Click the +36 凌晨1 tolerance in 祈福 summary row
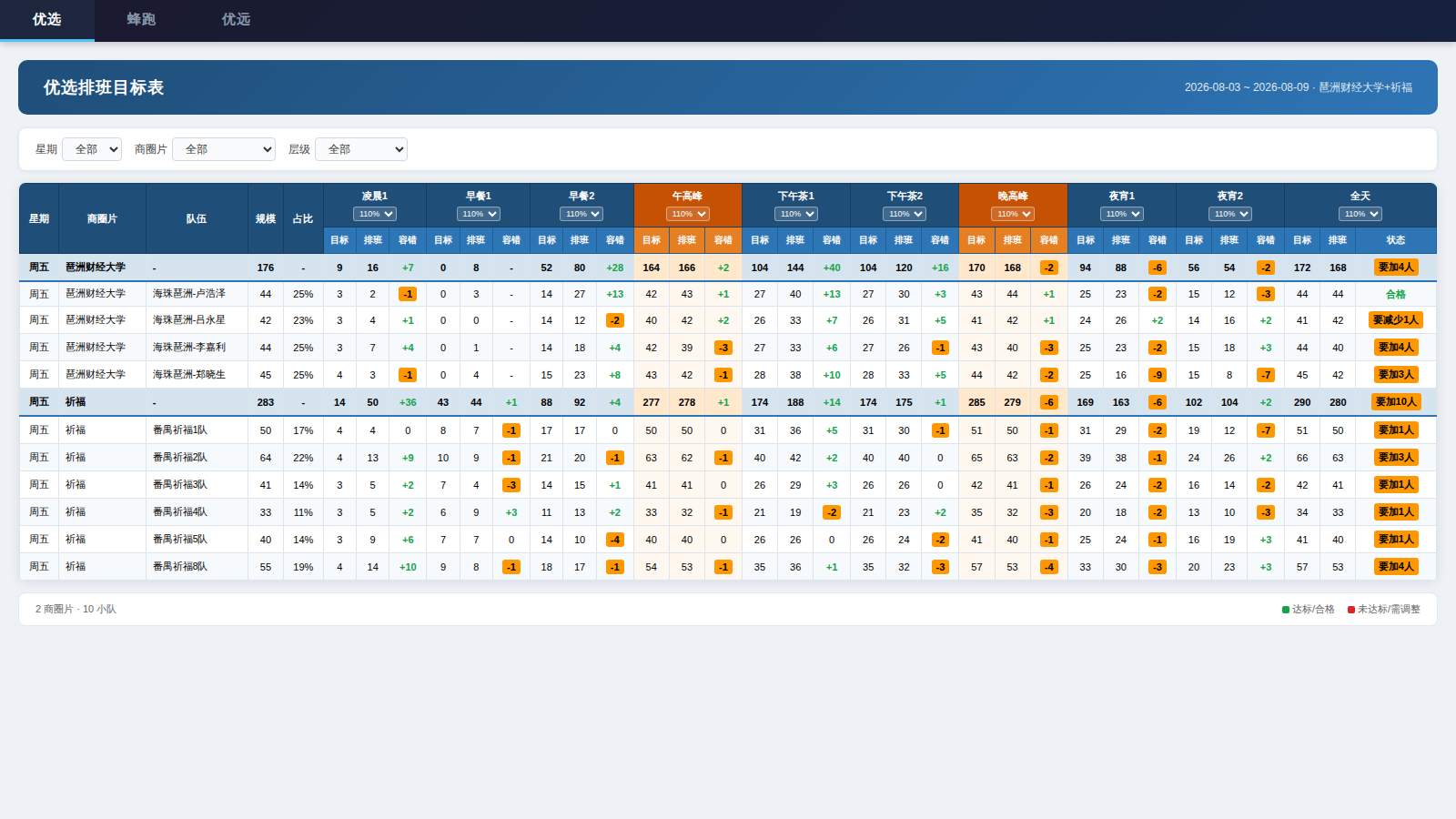 pos(408,402)
